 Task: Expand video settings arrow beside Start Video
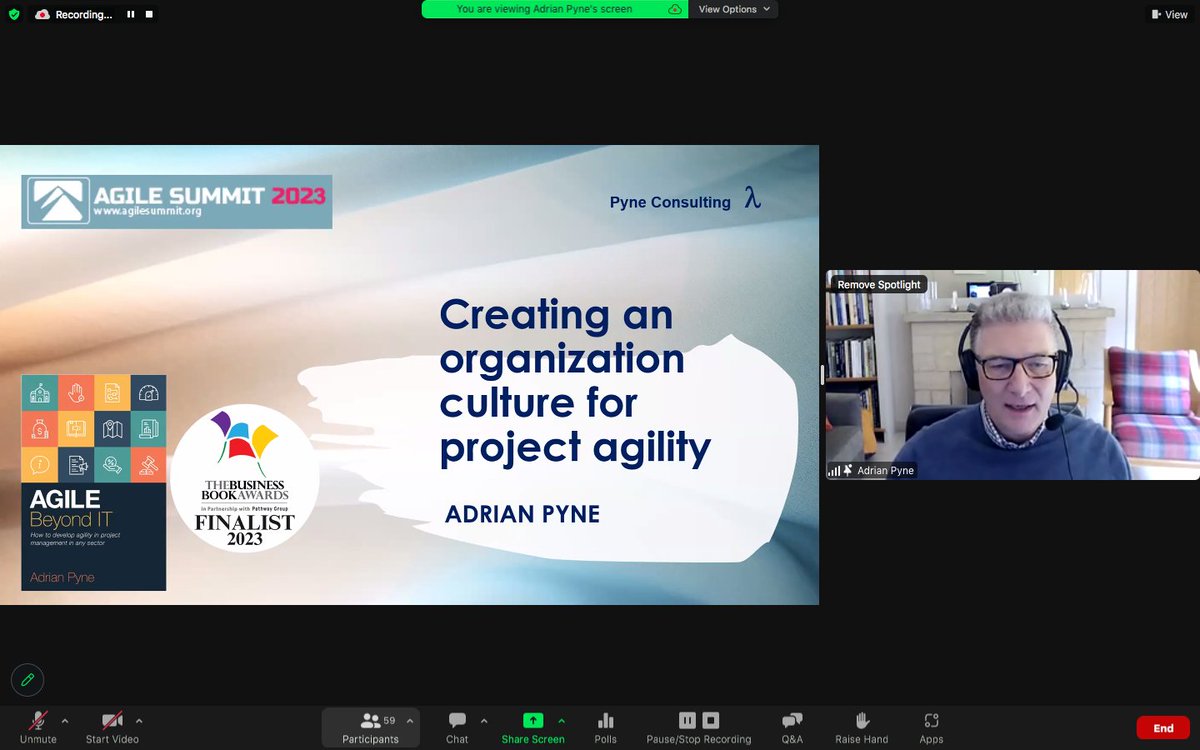click(139, 720)
